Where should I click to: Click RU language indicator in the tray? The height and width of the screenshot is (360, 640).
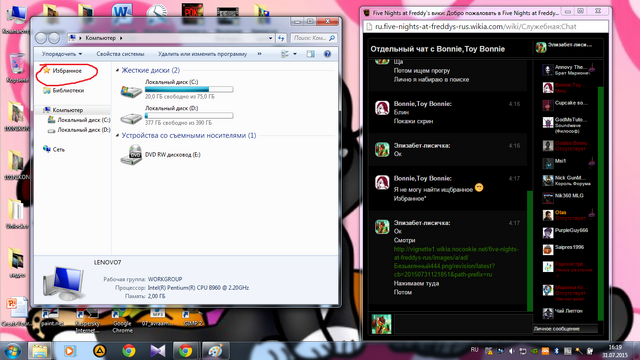click(474, 350)
